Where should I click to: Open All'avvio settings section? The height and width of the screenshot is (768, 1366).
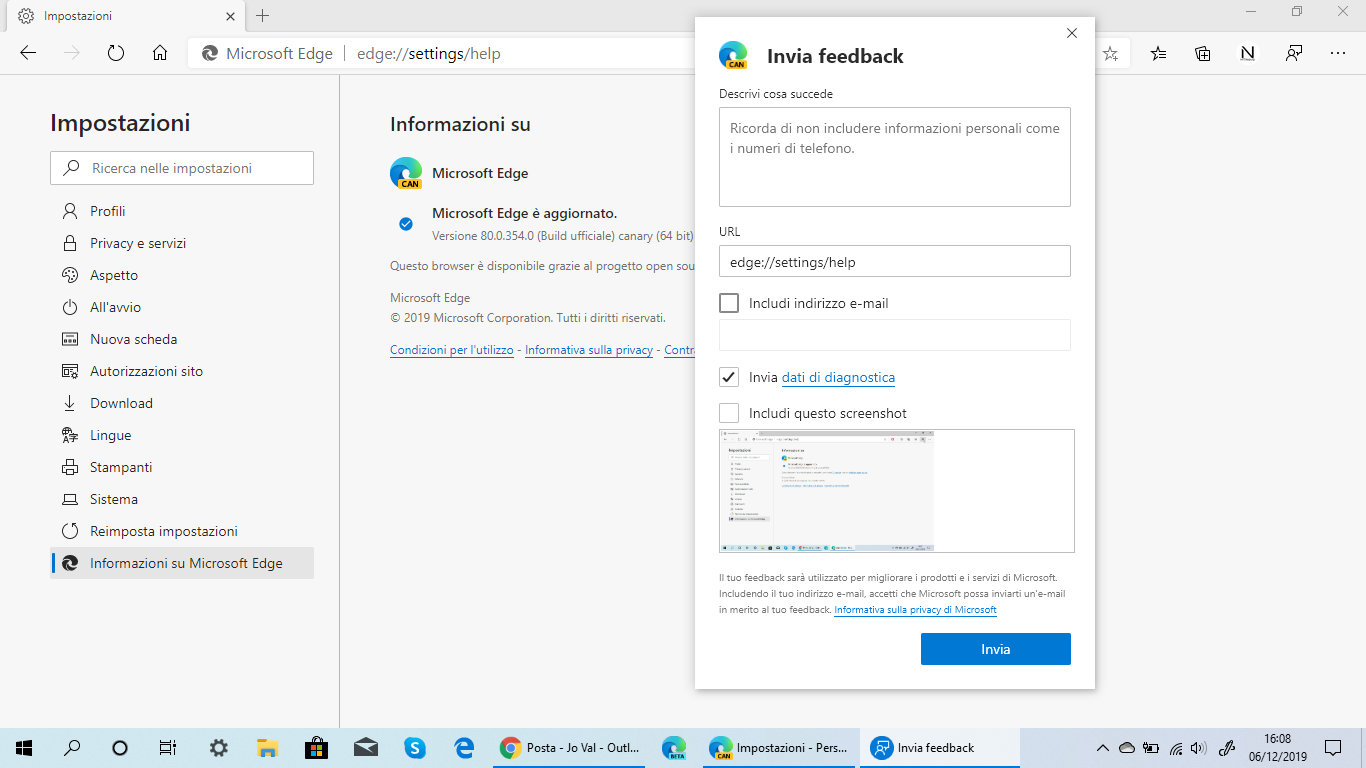(x=182, y=307)
